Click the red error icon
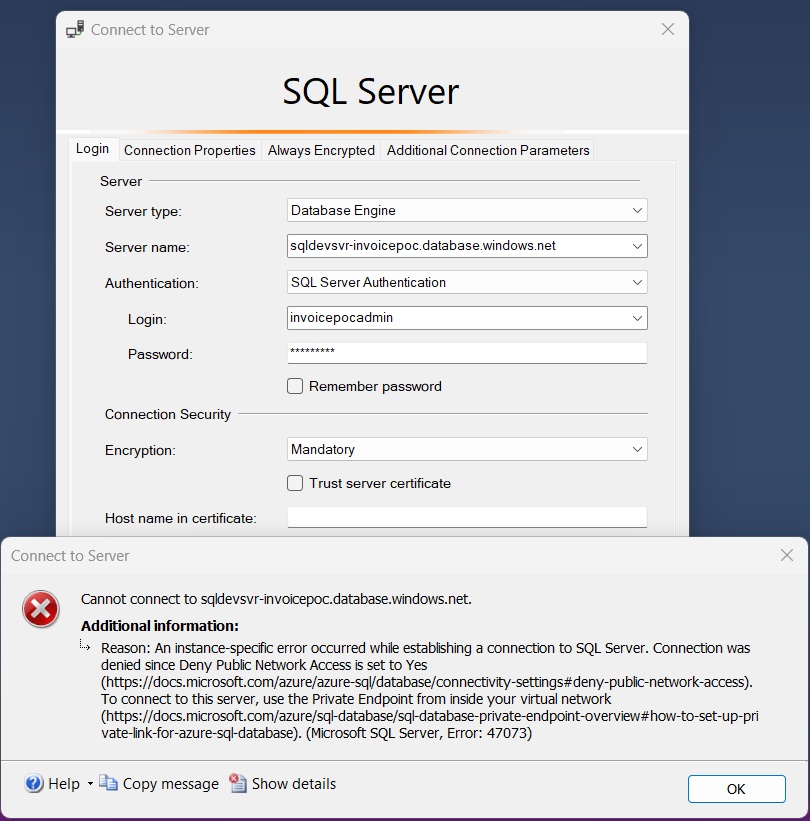The image size is (810, 821). pos(41,609)
